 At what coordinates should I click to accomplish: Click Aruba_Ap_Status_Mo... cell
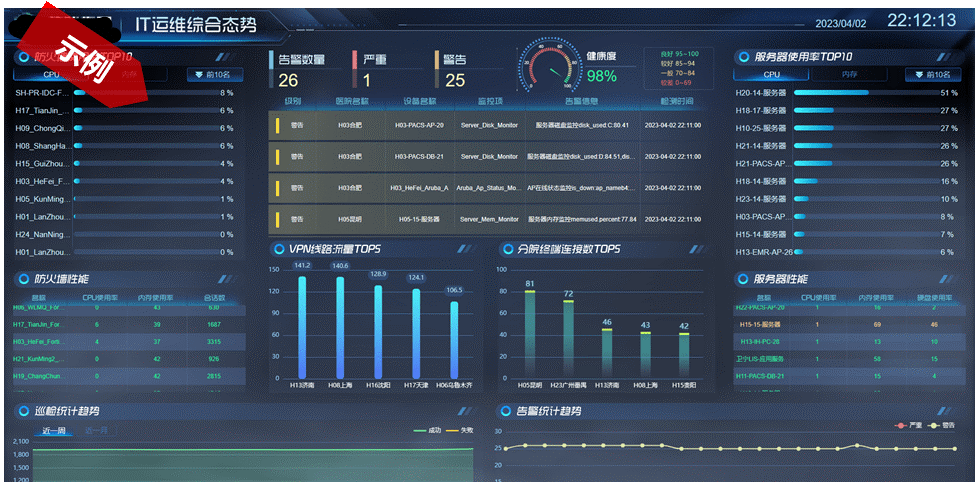point(489,188)
